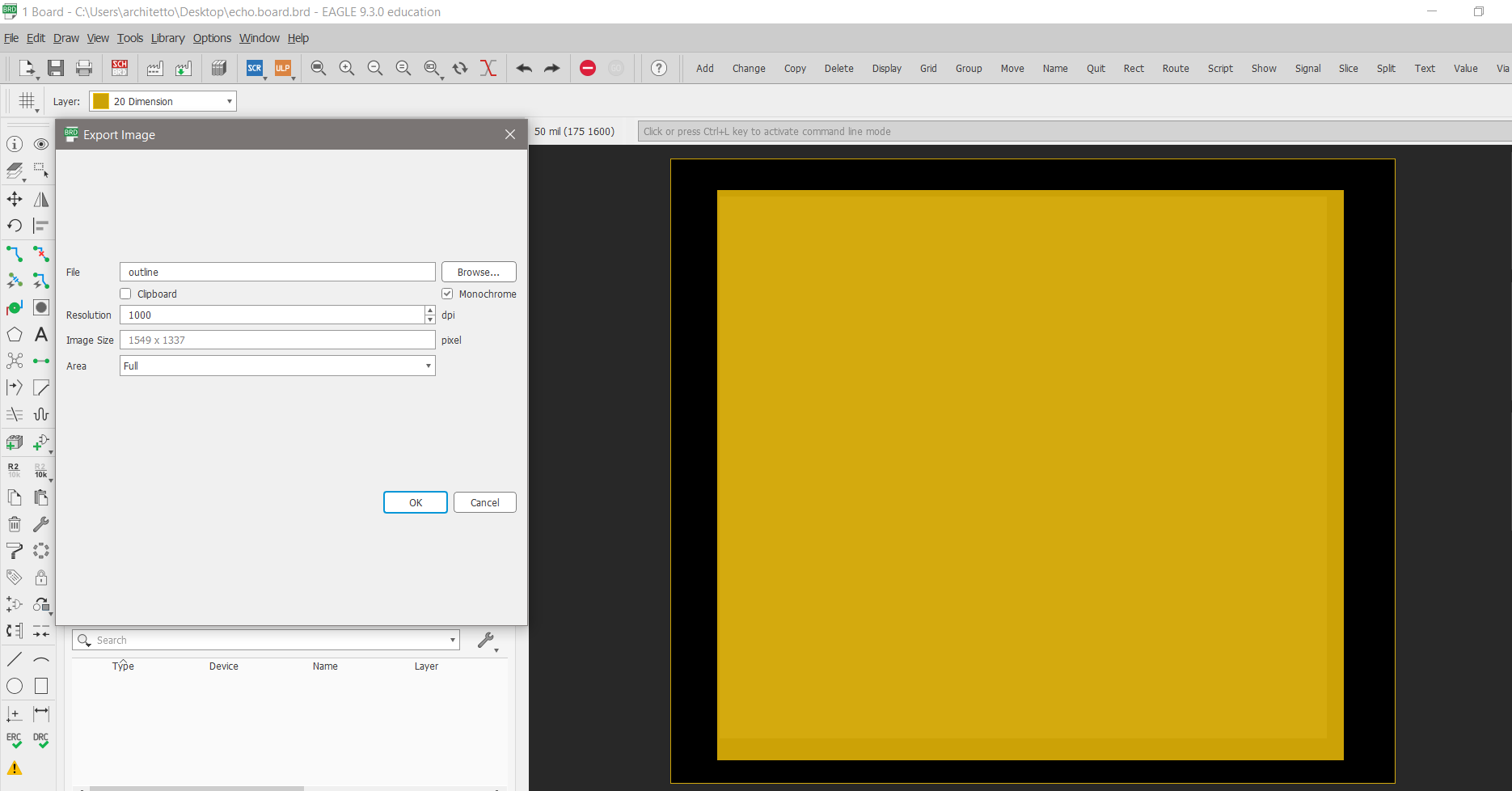The height and width of the screenshot is (791, 1512).
Task: Redo the action with right arrow
Action: (x=551, y=68)
